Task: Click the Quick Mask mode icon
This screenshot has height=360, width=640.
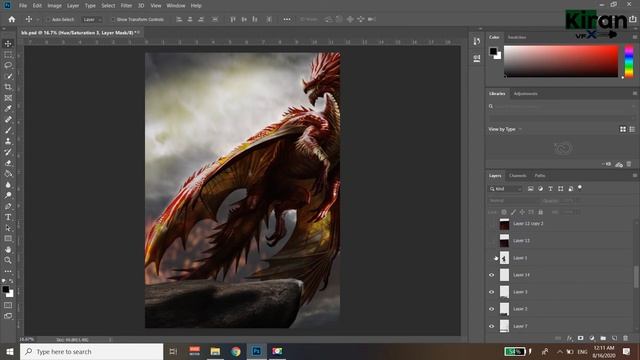Action: (8, 305)
